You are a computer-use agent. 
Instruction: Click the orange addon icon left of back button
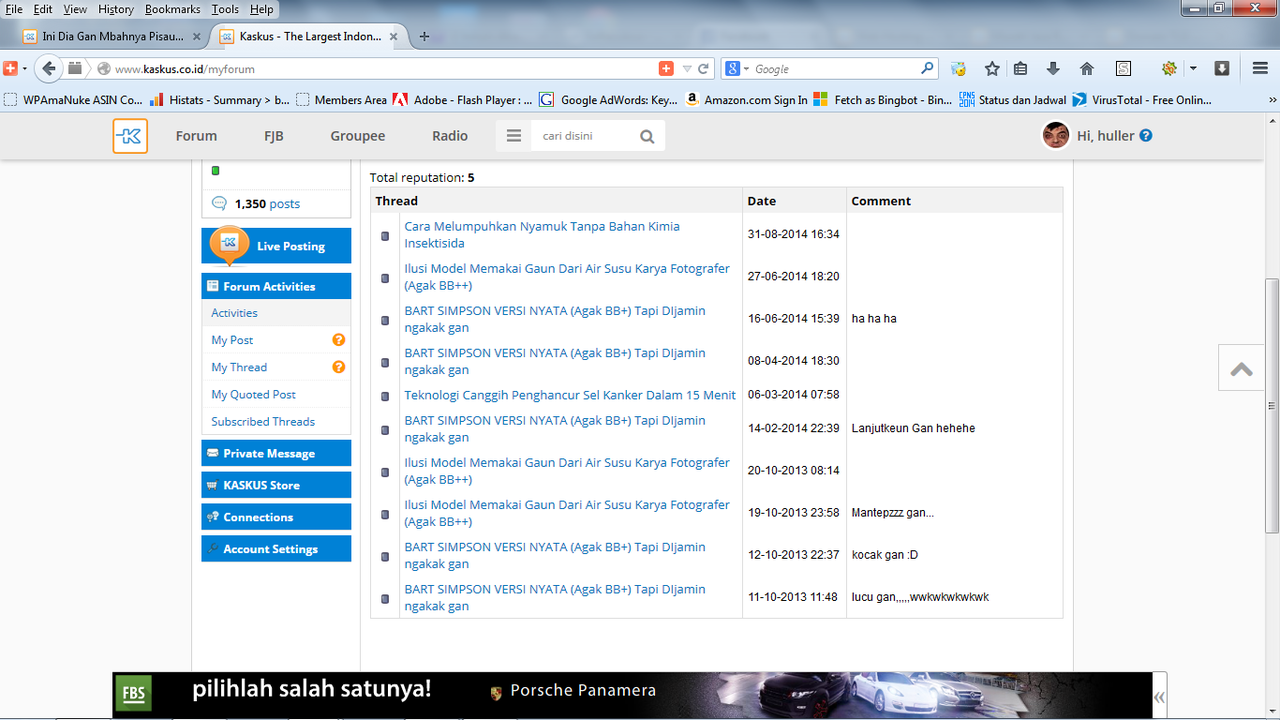[x=10, y=68]
